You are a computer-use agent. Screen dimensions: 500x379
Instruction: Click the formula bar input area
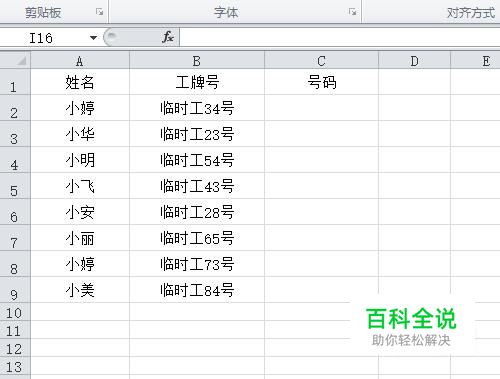tap(340, 37)
